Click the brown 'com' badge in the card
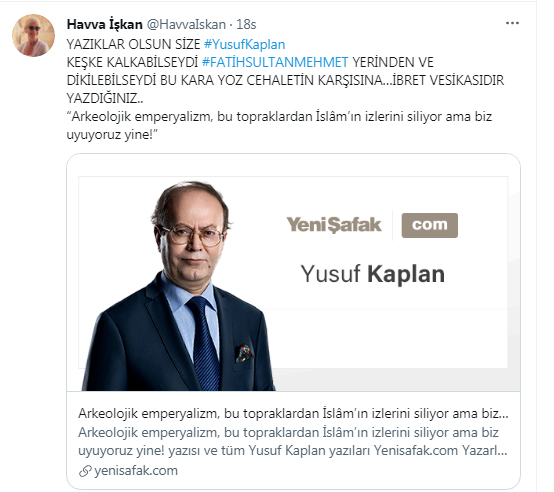The height and width of the screenshot is (492, 554). (x=430, y=225)
